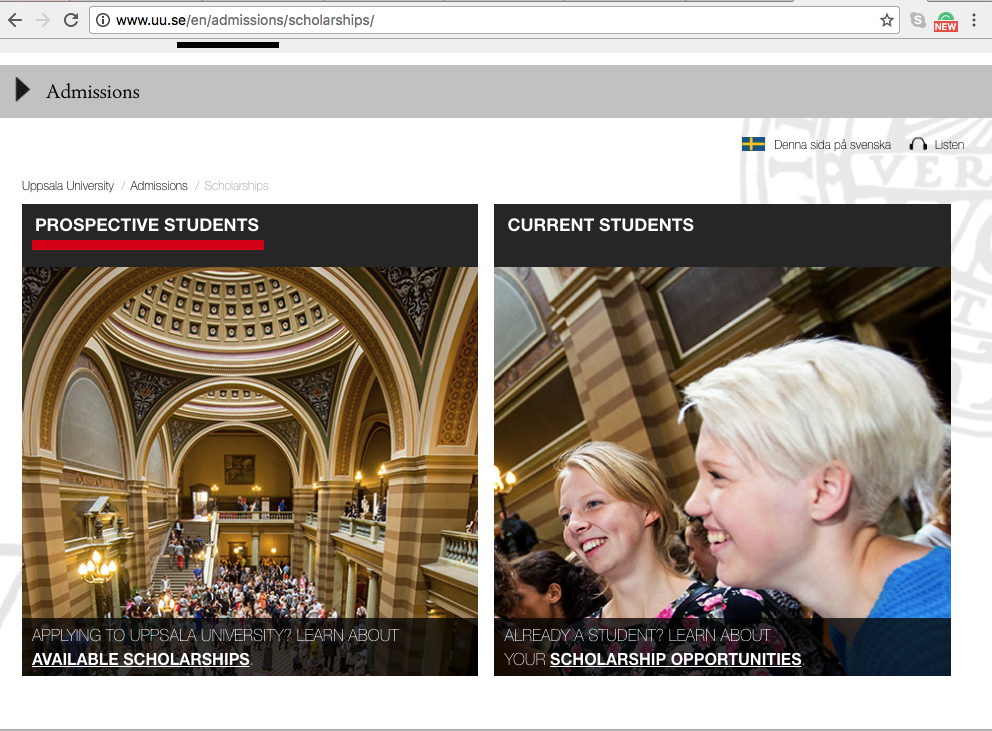
Task: Select the Prospective Students heading
Action: point(147,225)
